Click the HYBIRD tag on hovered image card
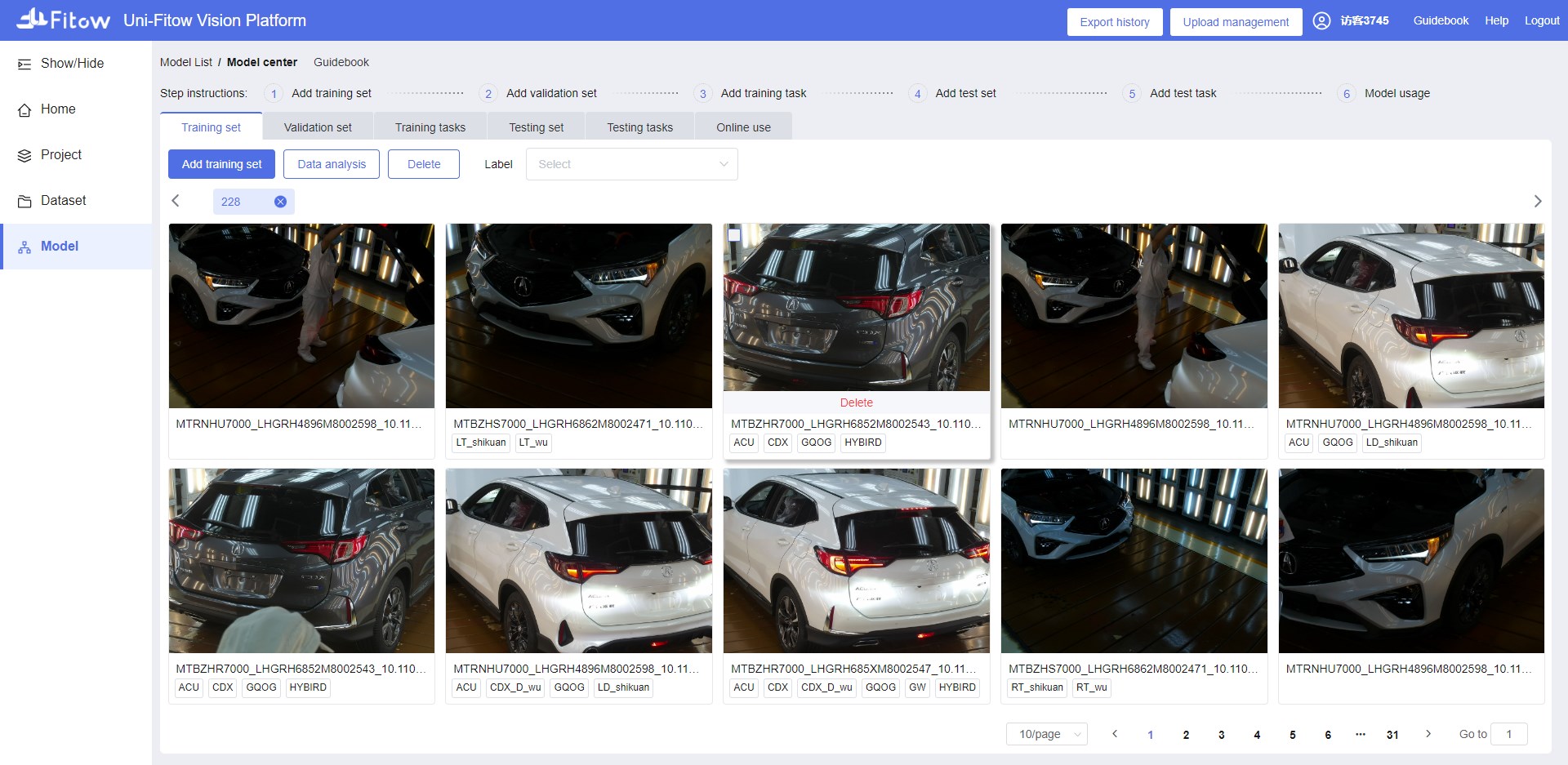This screenshot has height=765, width=1568. tap(863, 443)
